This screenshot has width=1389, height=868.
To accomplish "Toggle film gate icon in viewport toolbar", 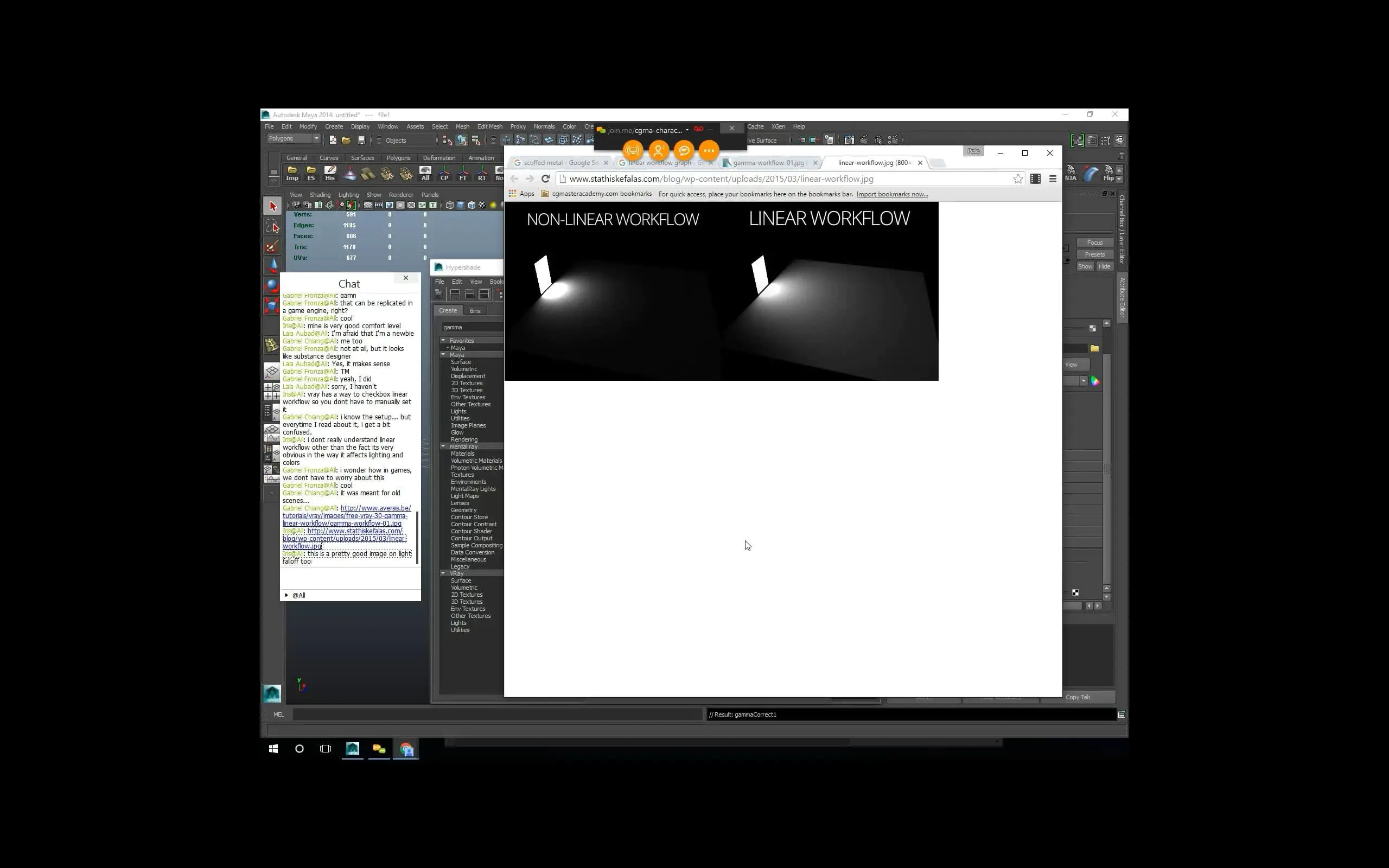I will (x=379, y=205).
